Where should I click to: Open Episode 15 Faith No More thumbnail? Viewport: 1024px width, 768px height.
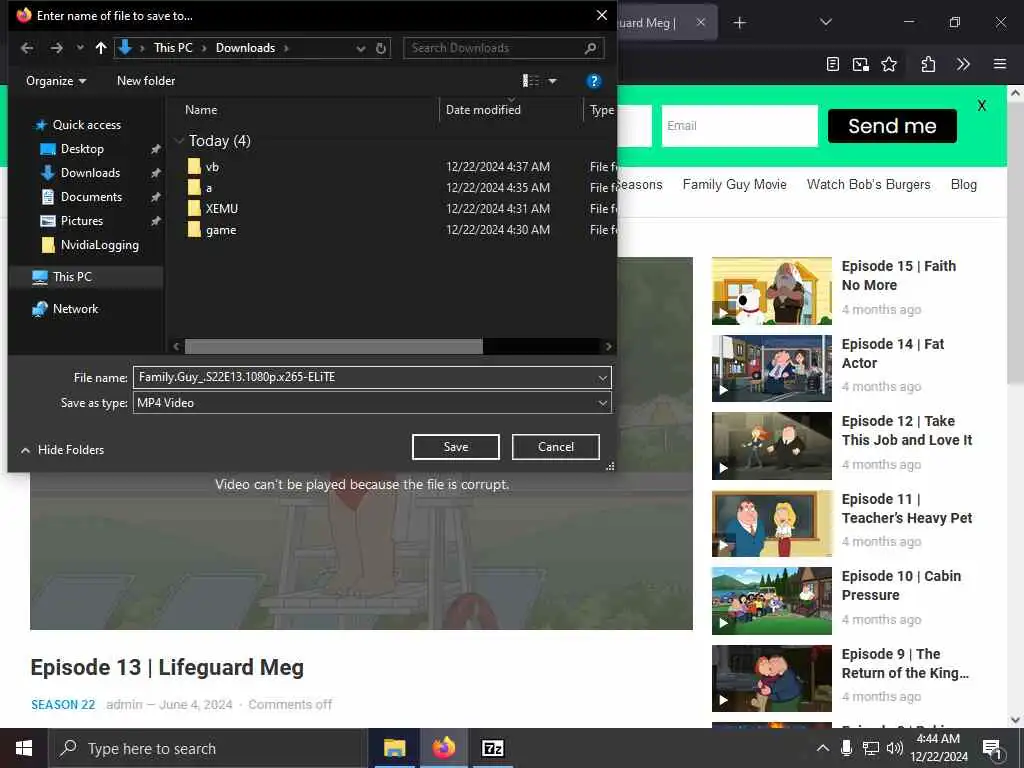(772, 291)
